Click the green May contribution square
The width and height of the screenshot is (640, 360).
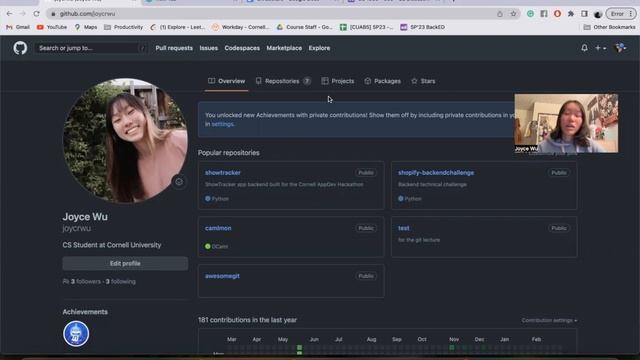coord(299,347)
